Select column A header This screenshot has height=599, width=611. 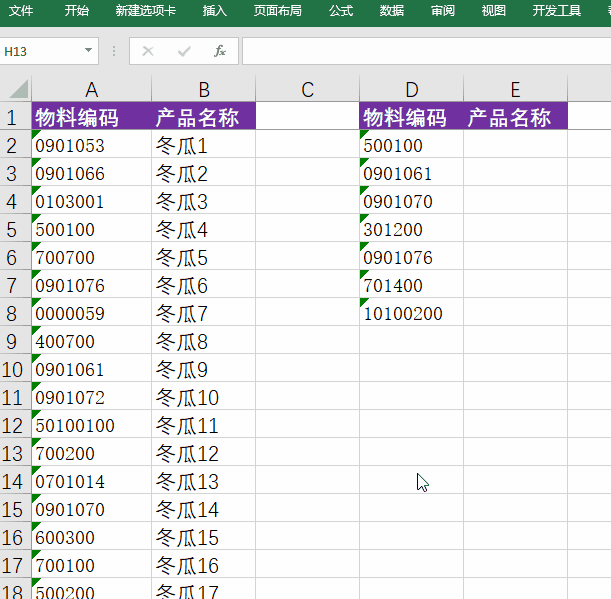click(91, 90)
